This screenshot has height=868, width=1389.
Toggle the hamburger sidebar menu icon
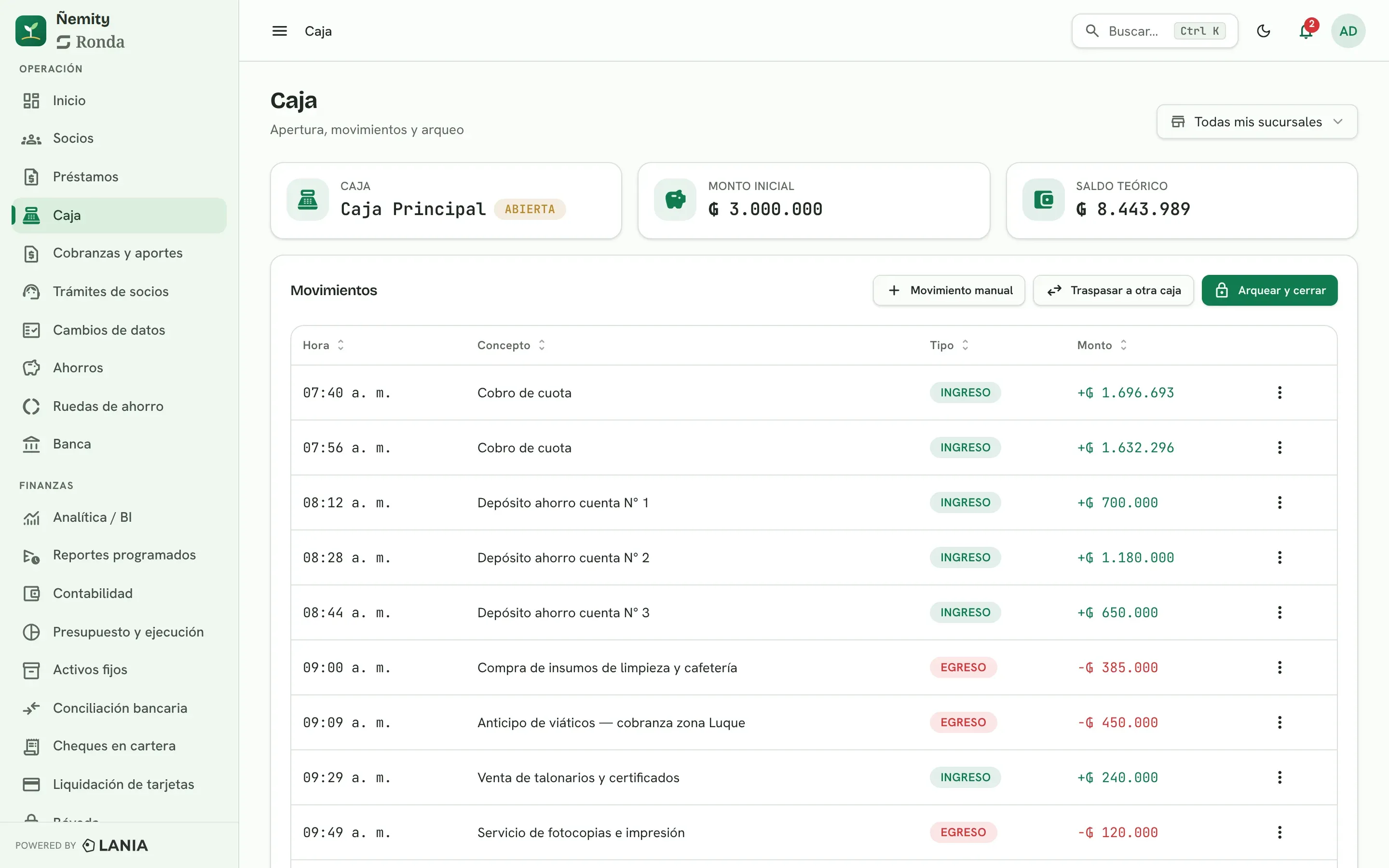(x=280, y=31)
